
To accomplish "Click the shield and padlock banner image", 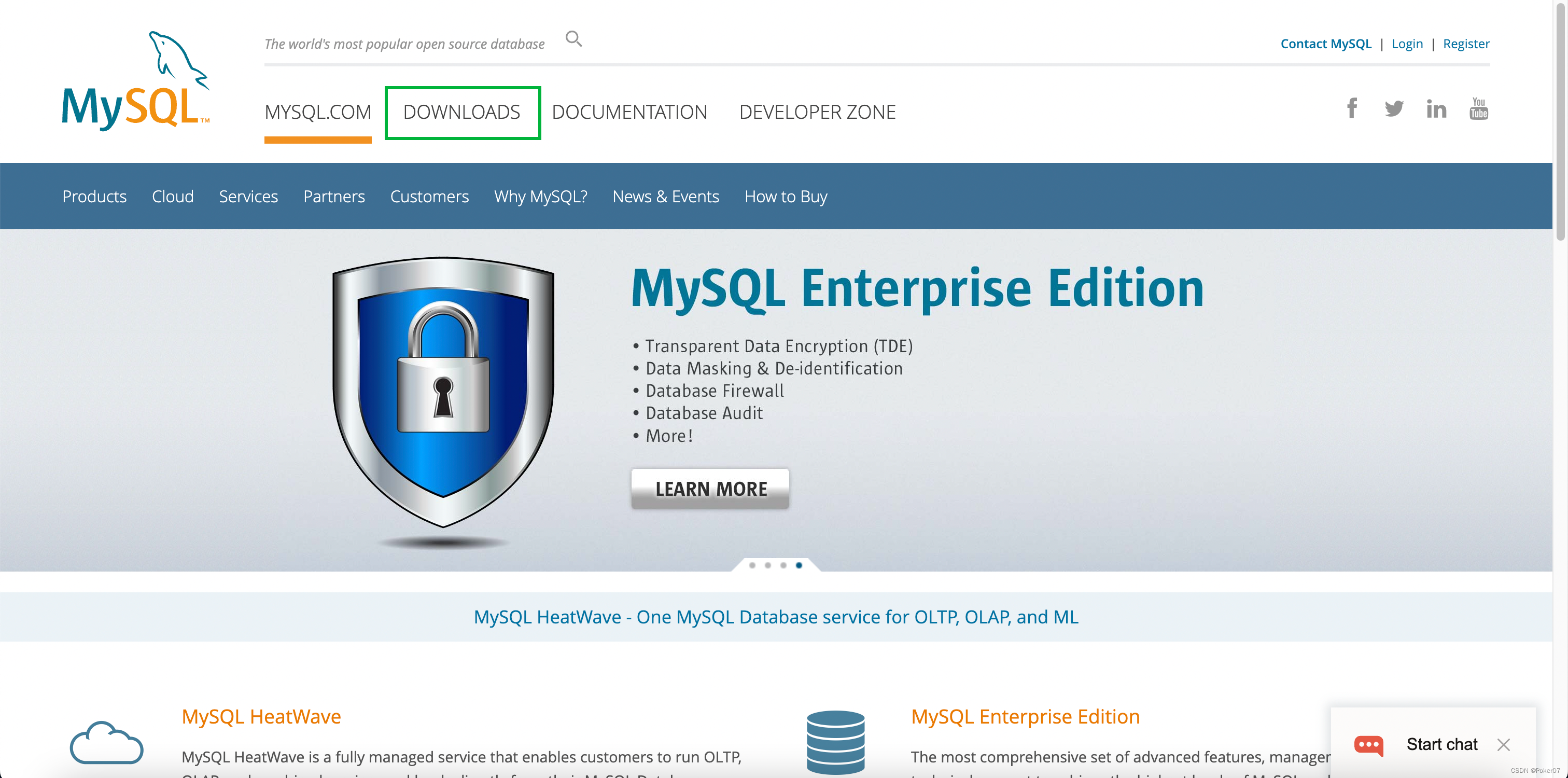I will click(443, 393).
